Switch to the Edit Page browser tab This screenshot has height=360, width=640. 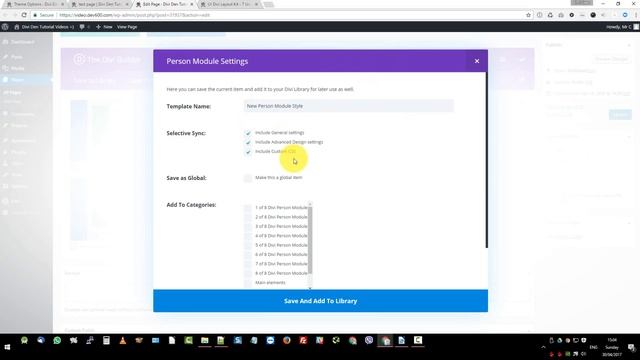click(x=164, y=4)
